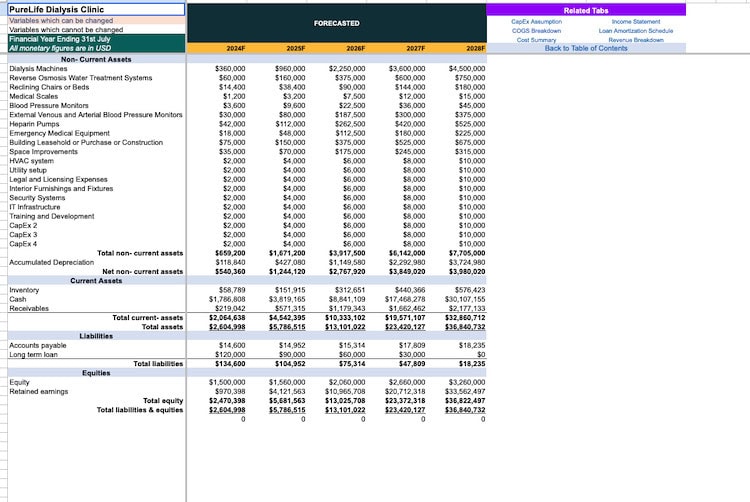Select the Heparin Pumps row label
The image size is (750, 502).
(34, 124)
